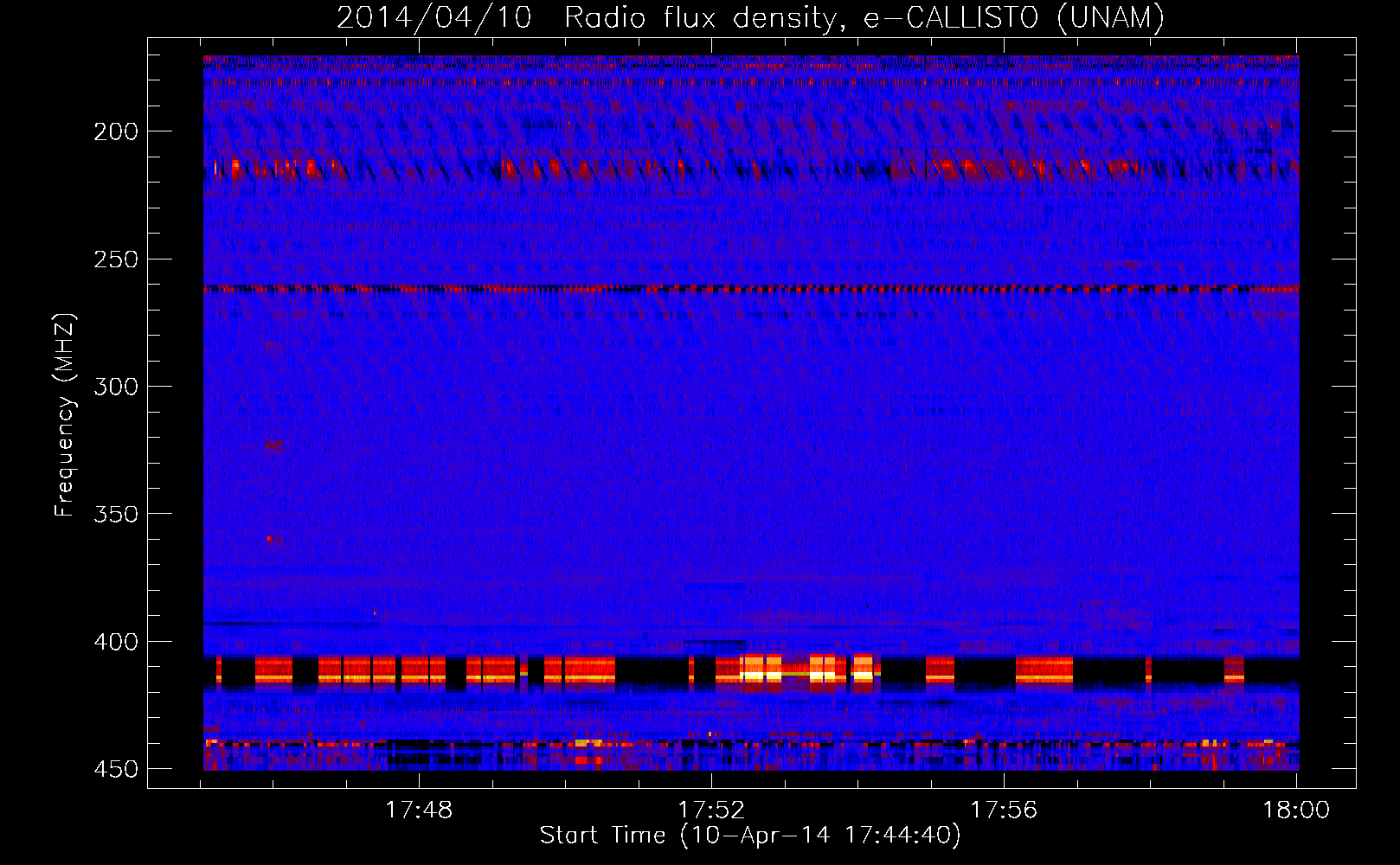Select the 'Frequency (MHZ)' axis label
The image size is (1400, 865).
click(x=65, y=415)
